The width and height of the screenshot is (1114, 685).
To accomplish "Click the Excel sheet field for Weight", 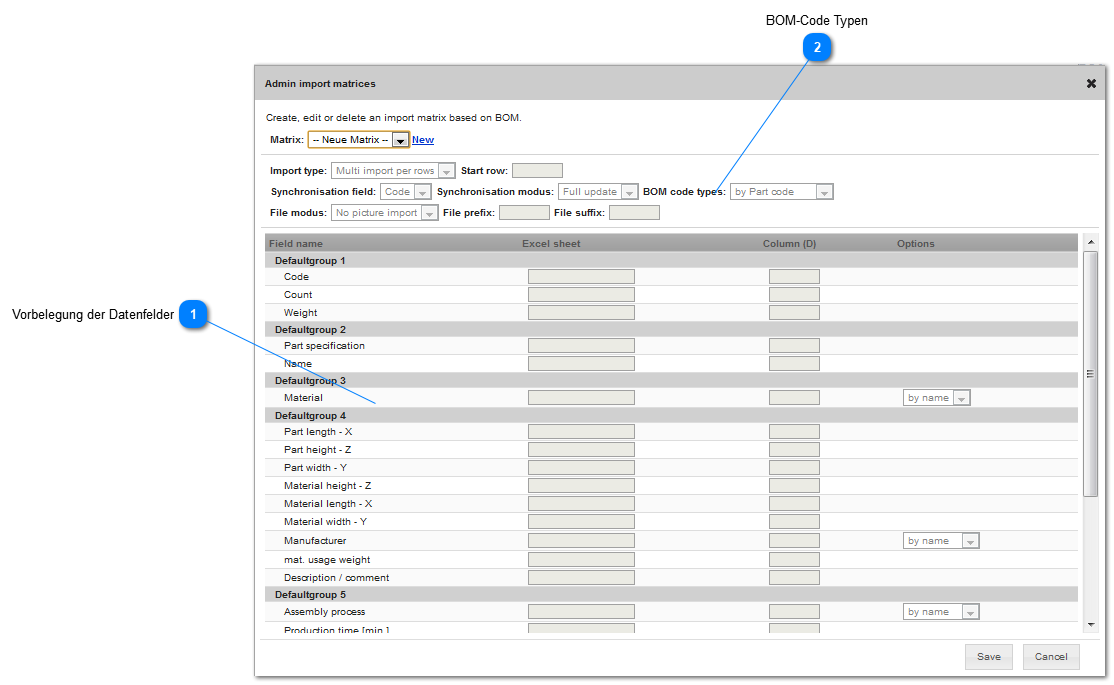I will [581, 313].
